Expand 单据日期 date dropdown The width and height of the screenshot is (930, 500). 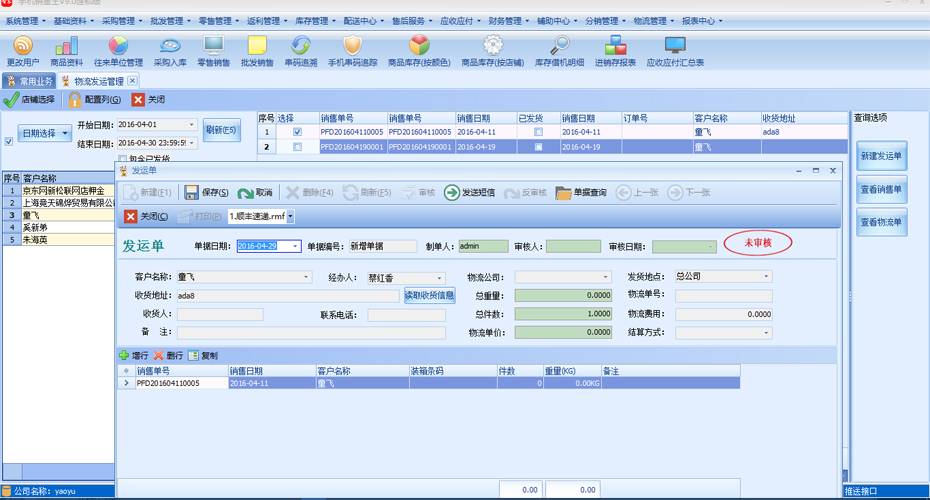tap(295, 246)
